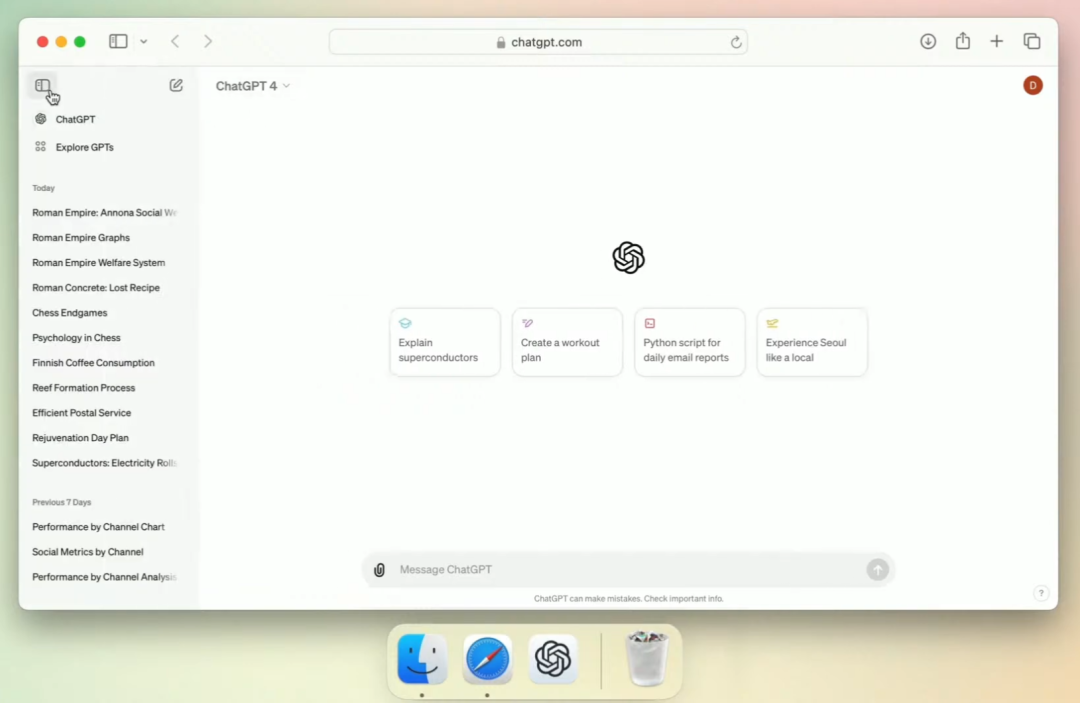
Task: Expand the Safari sidebar chevron
Action: pos(143,41)
